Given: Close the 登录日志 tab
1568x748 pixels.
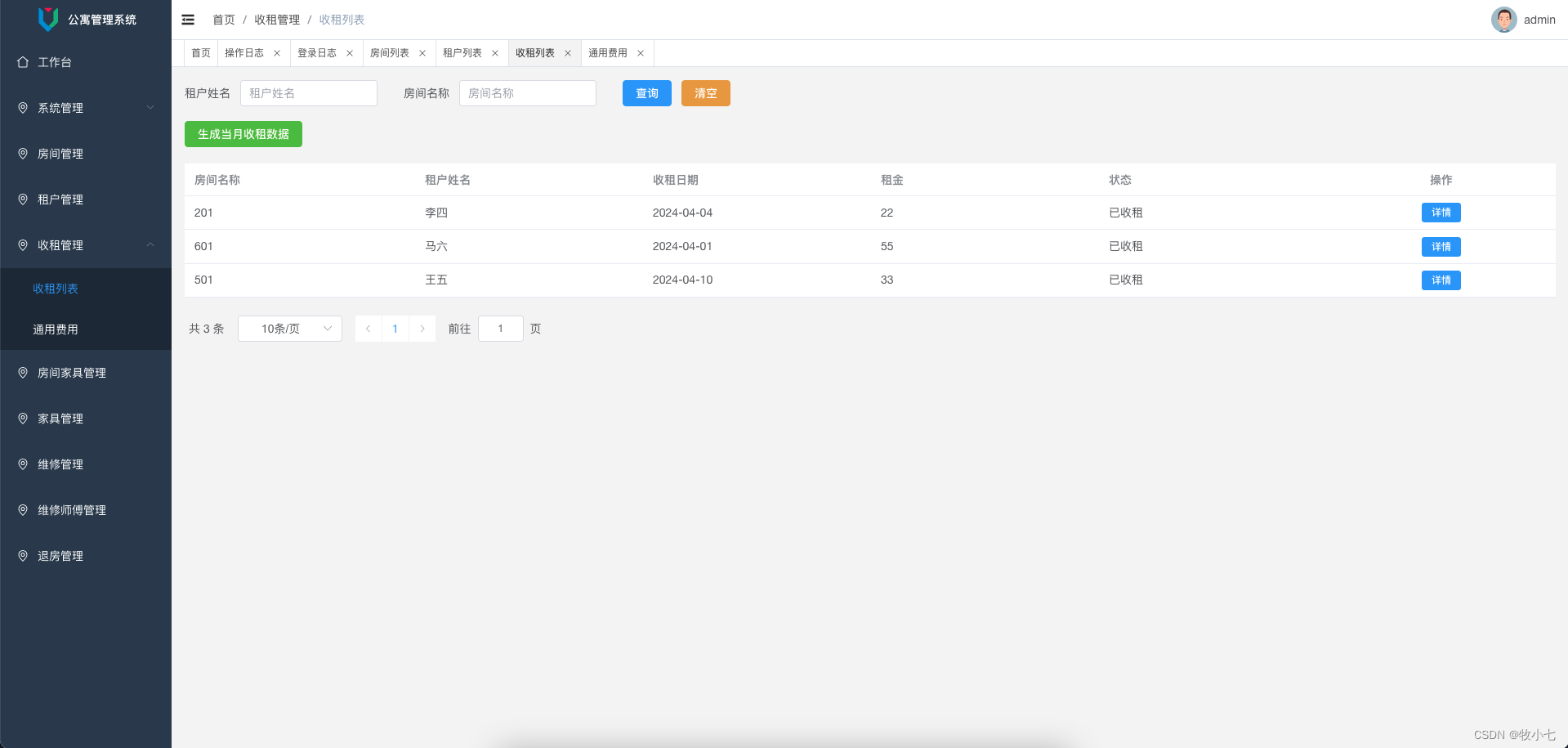Looking at the screenshot, I should tap(350, 53).
